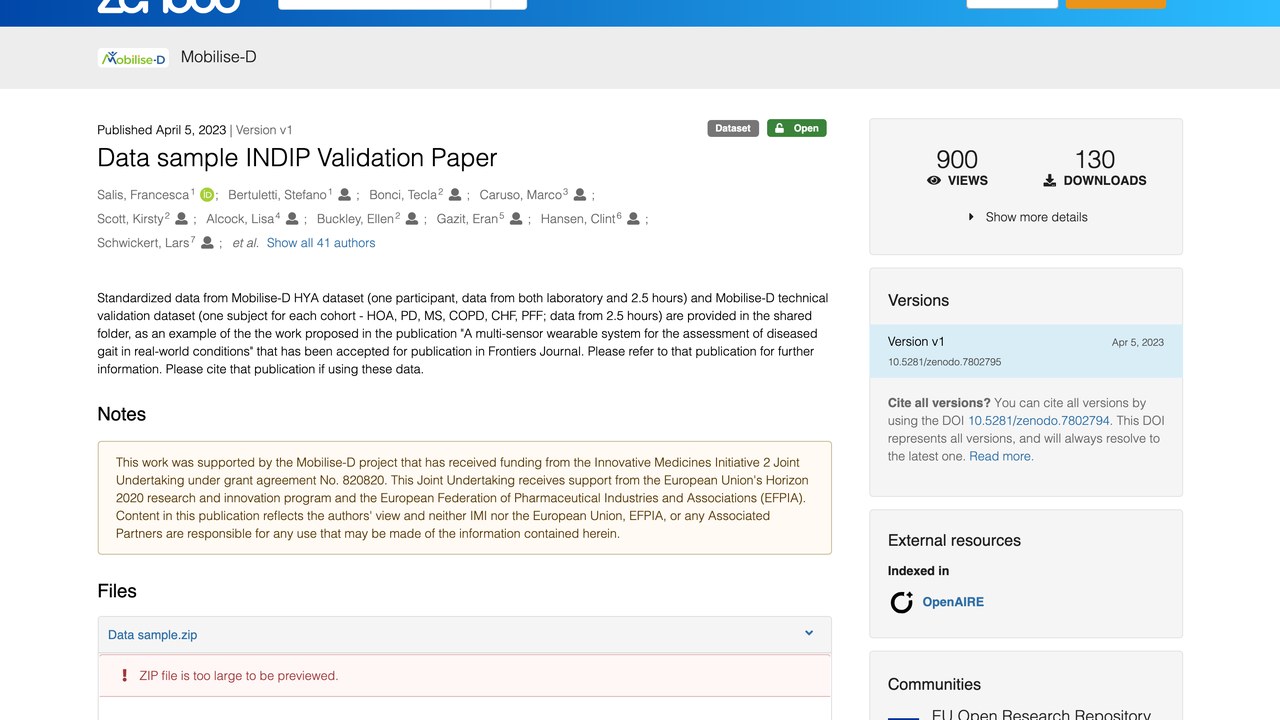Click the Notes heading
The width and height of the screenshot is (1280, 720).
coord(122,414)
